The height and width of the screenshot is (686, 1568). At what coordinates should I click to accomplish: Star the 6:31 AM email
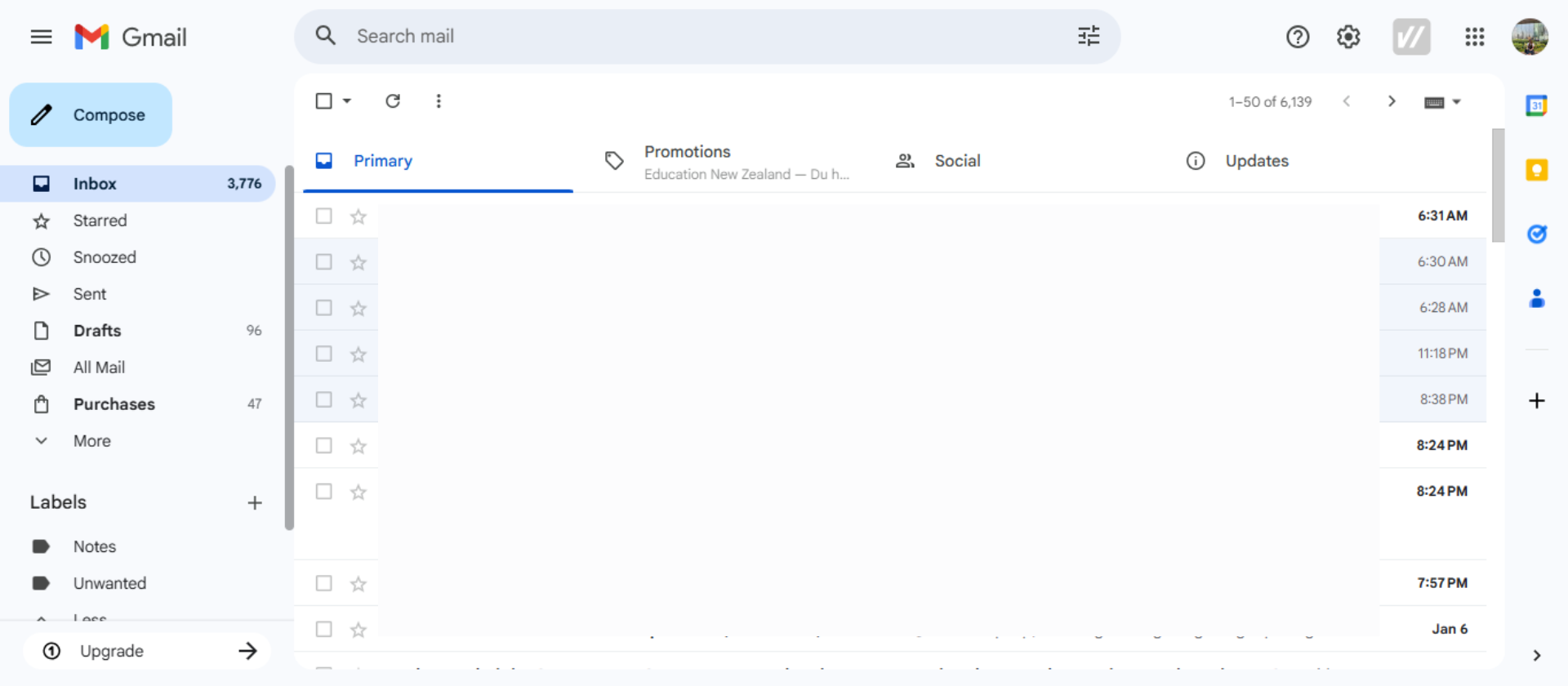click(x=359, y=216)
